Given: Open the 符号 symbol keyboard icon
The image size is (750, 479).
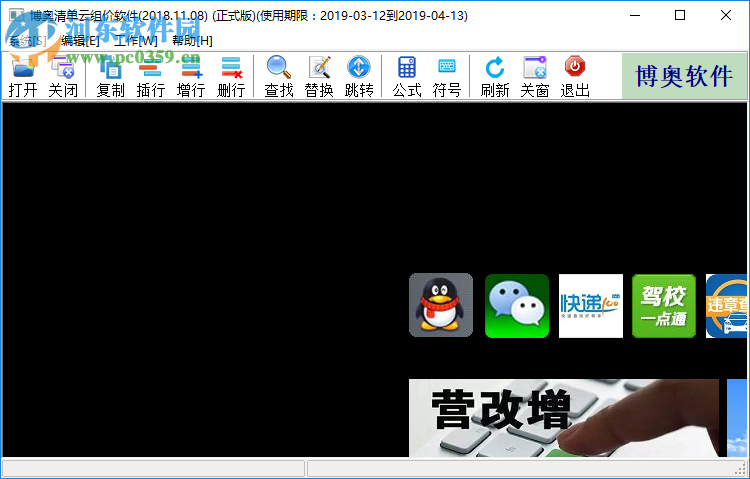Looking at the screenshot, I should point(447,77).
